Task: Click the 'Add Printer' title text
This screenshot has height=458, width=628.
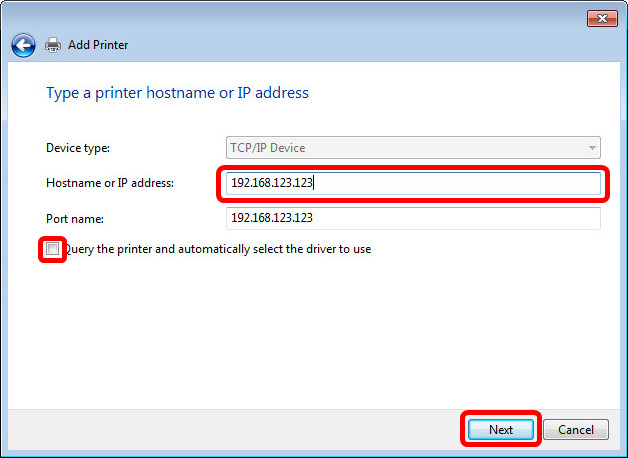Action: [x=98, y=45]
